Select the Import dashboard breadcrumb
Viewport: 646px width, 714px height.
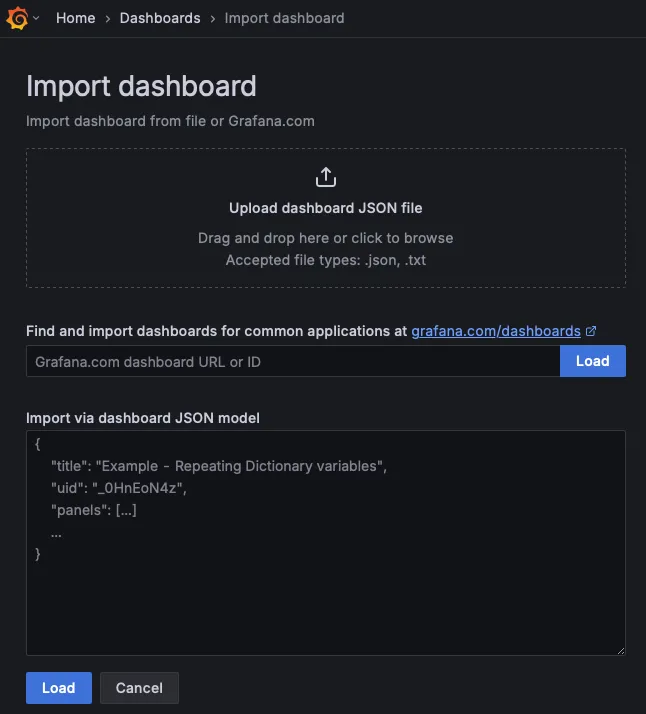[x=284, y=18]
